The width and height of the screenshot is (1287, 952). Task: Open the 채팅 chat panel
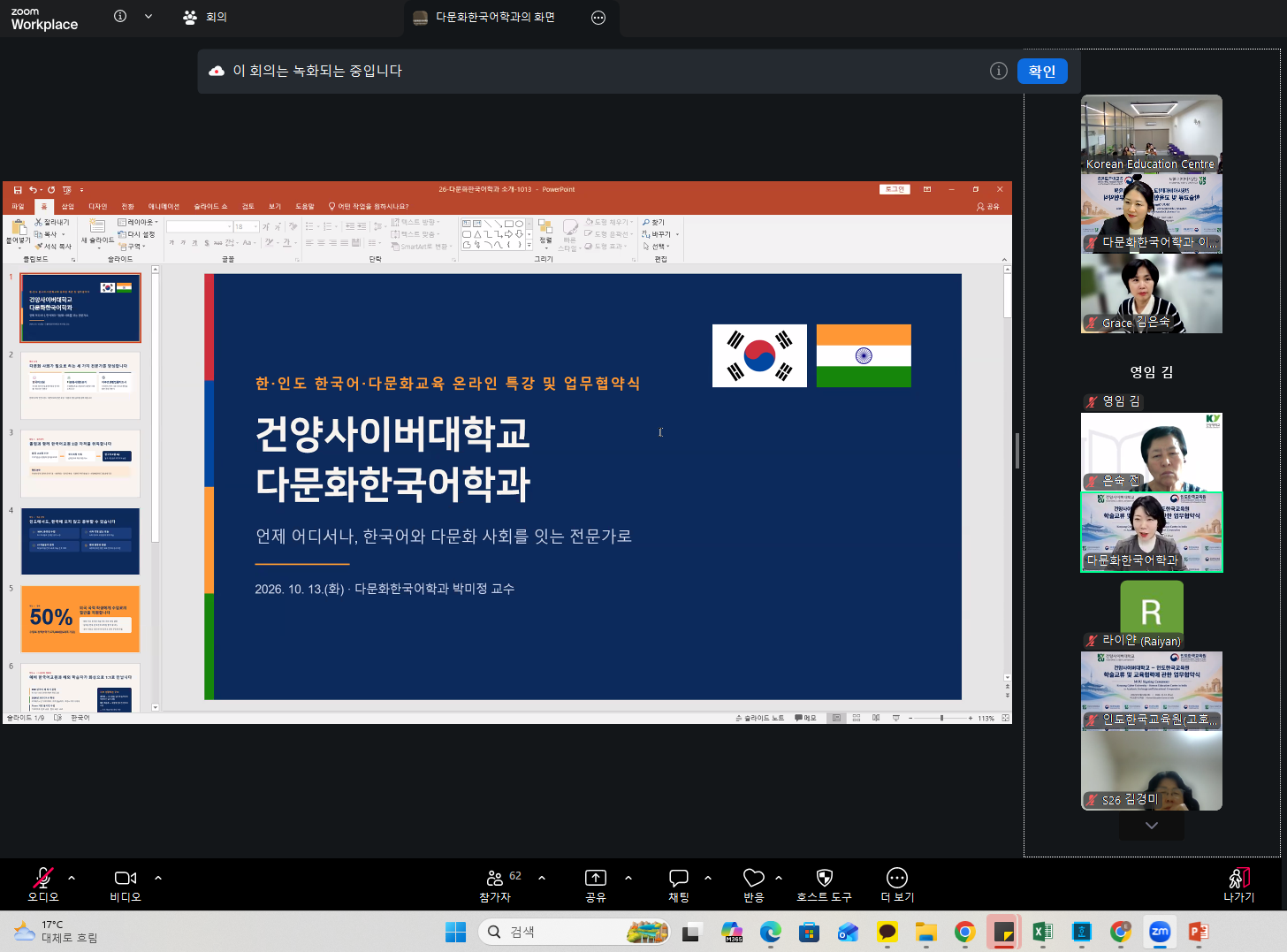tap(679, 884)
